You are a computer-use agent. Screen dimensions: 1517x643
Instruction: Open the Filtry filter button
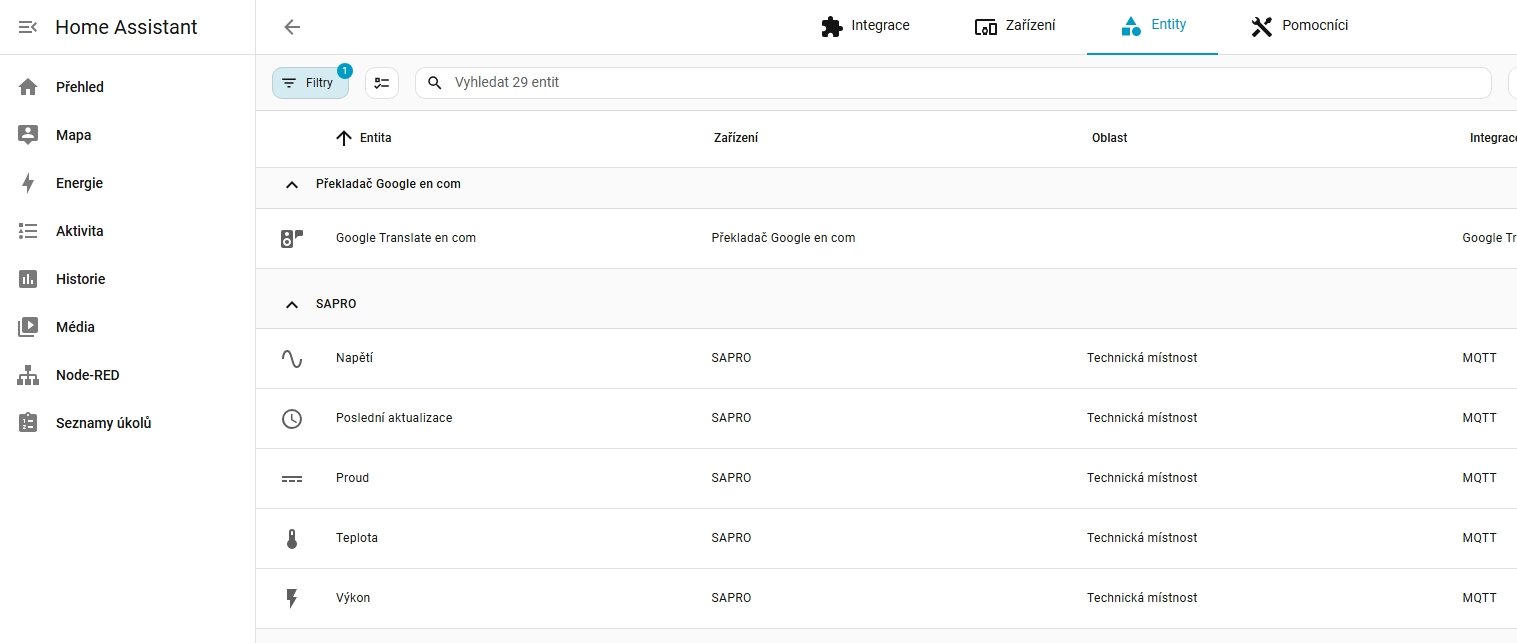310,83
